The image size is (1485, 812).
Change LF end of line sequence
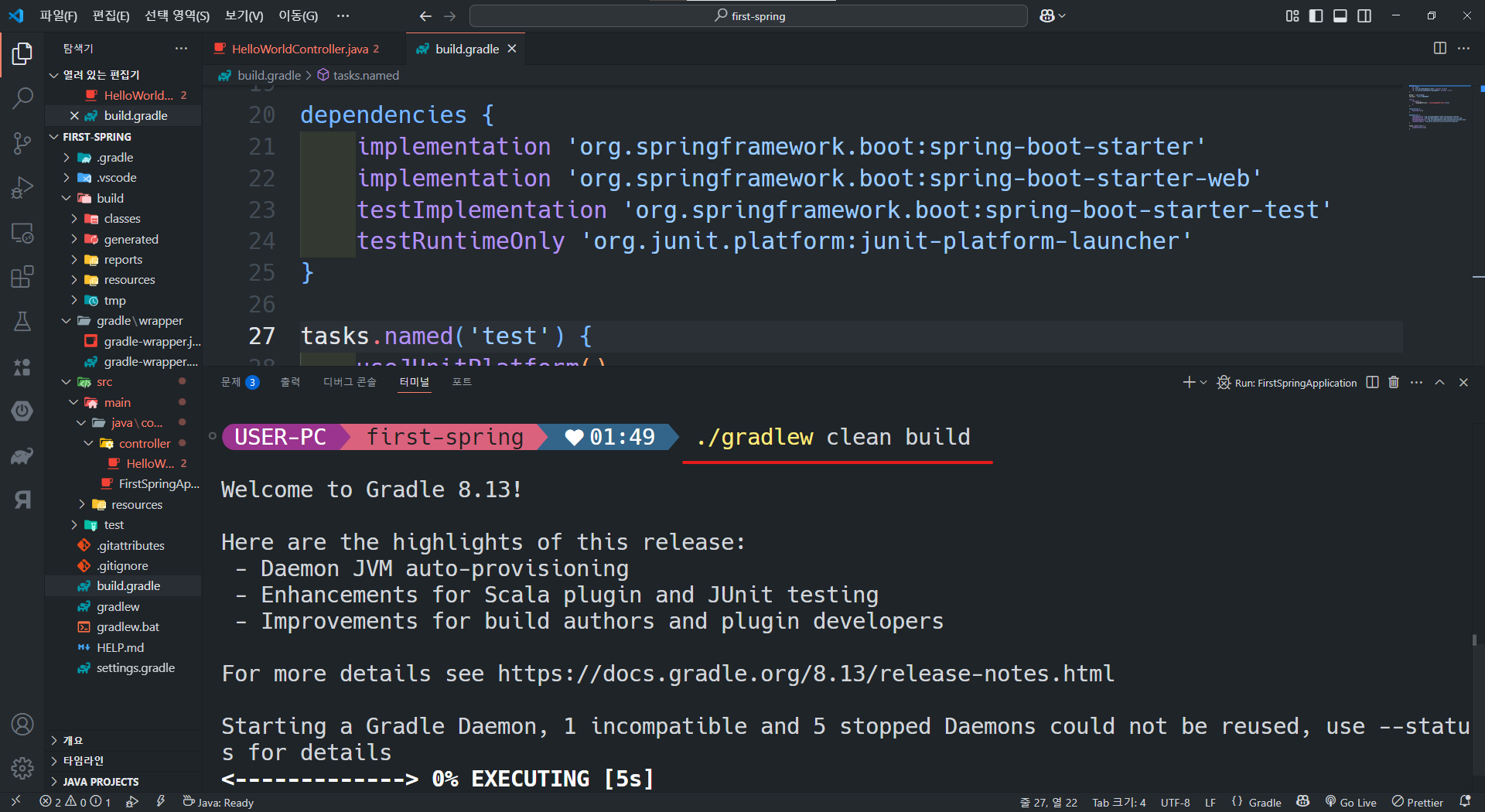[x=1210, y=802]
